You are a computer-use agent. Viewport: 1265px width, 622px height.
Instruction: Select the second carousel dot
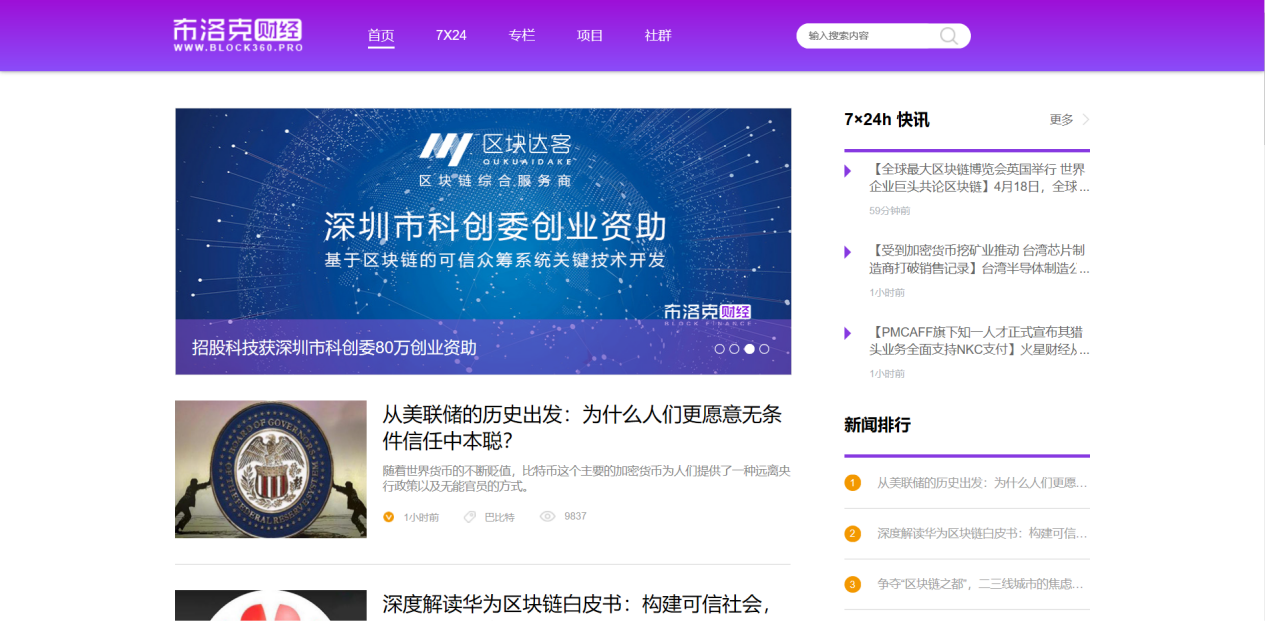pos(734,349)
